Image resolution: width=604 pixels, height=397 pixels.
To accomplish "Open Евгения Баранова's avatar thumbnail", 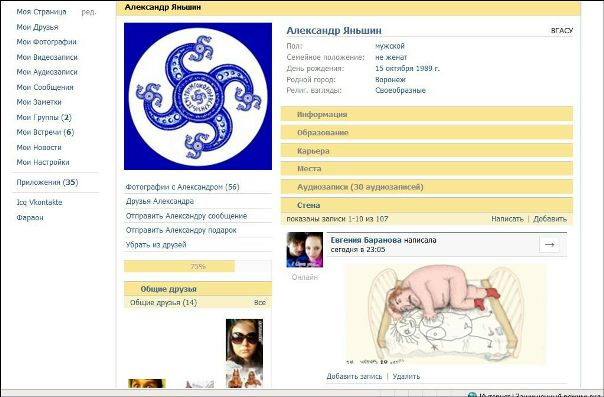I will (304, 250).
